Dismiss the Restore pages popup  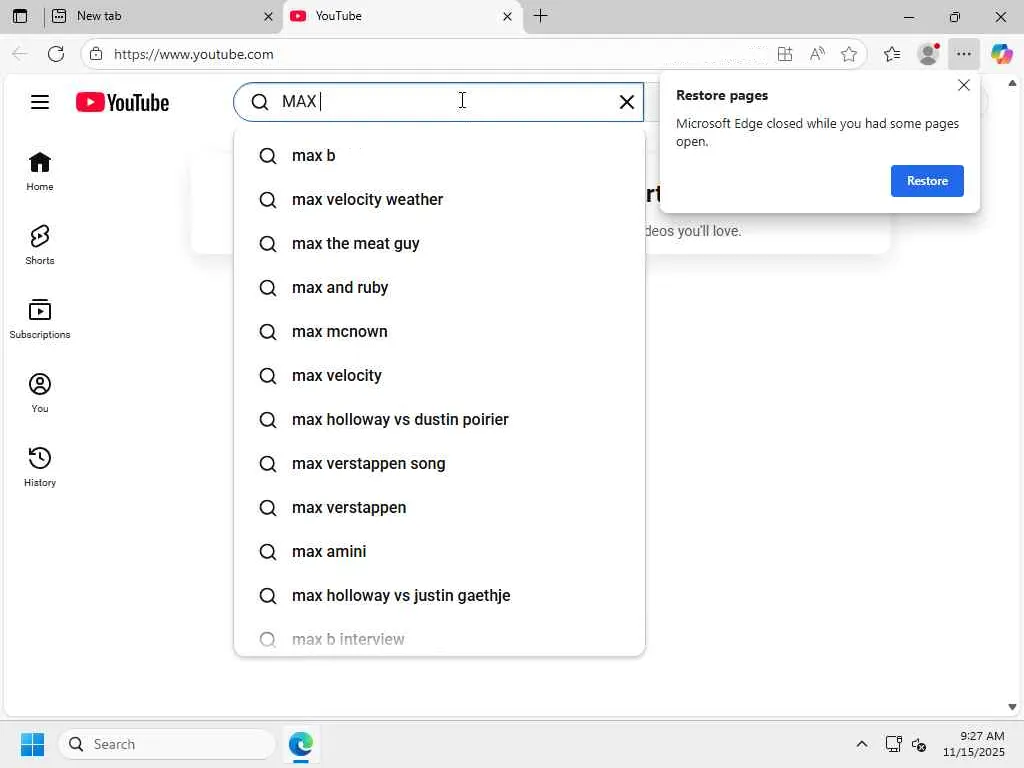(x=964, y=85)
